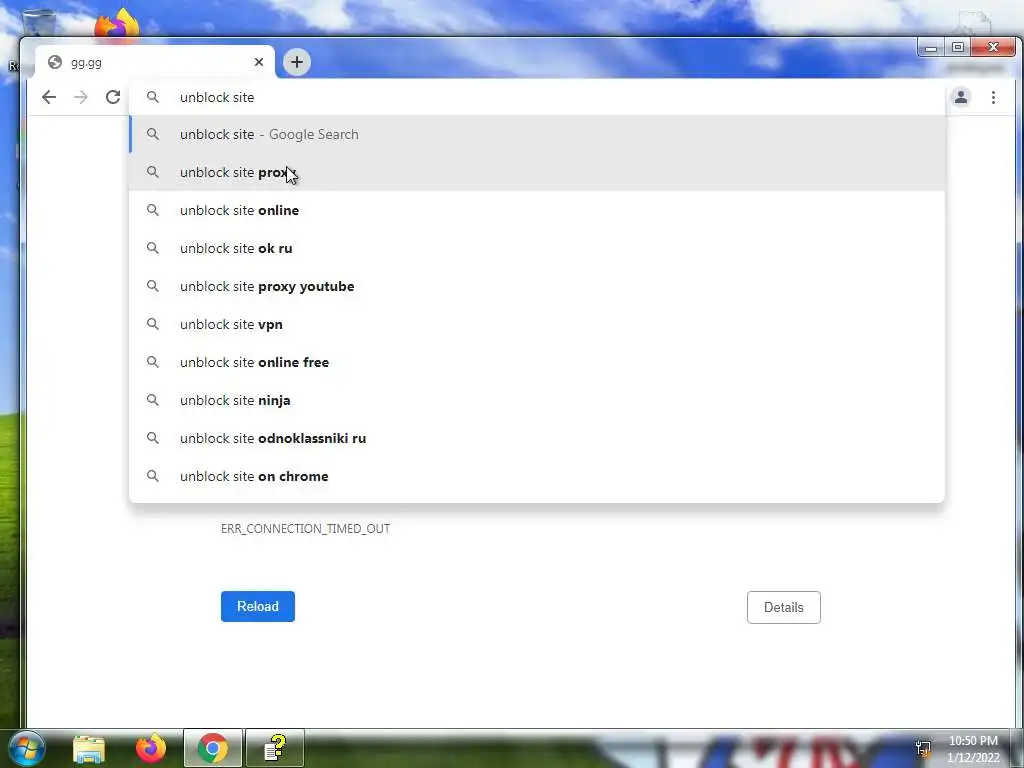Open the Windows Start menu orb
The width and height of the screenshot is (1024, 768).
pyautogui.click(x=27, y=748)
